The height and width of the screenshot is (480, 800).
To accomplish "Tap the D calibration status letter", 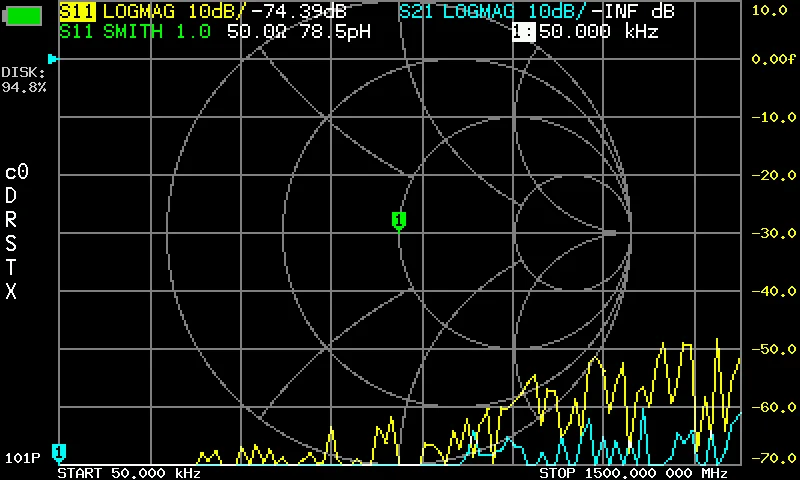I will coord(11,195).
